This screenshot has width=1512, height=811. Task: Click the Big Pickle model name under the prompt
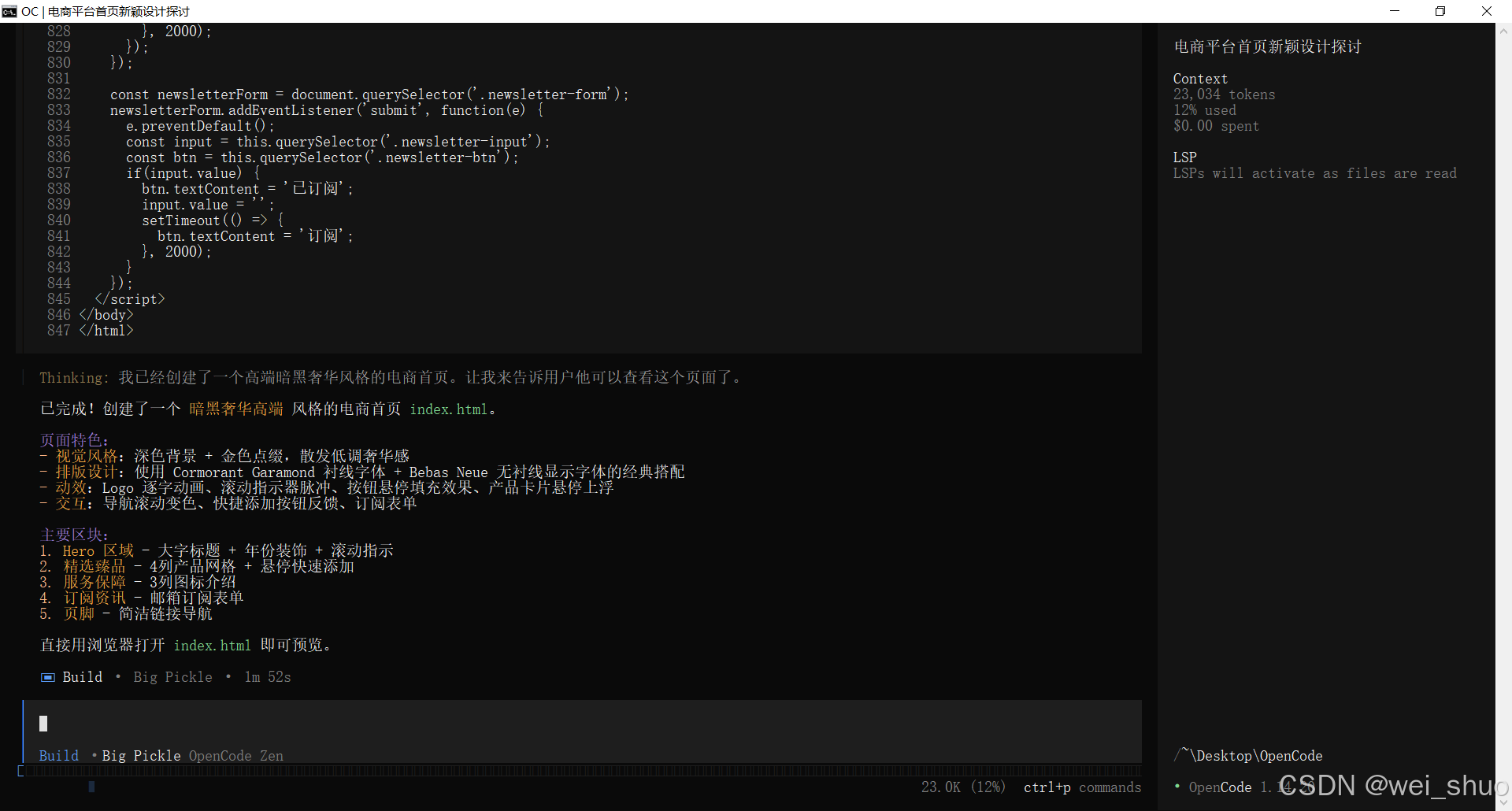[x=142, y=756]
